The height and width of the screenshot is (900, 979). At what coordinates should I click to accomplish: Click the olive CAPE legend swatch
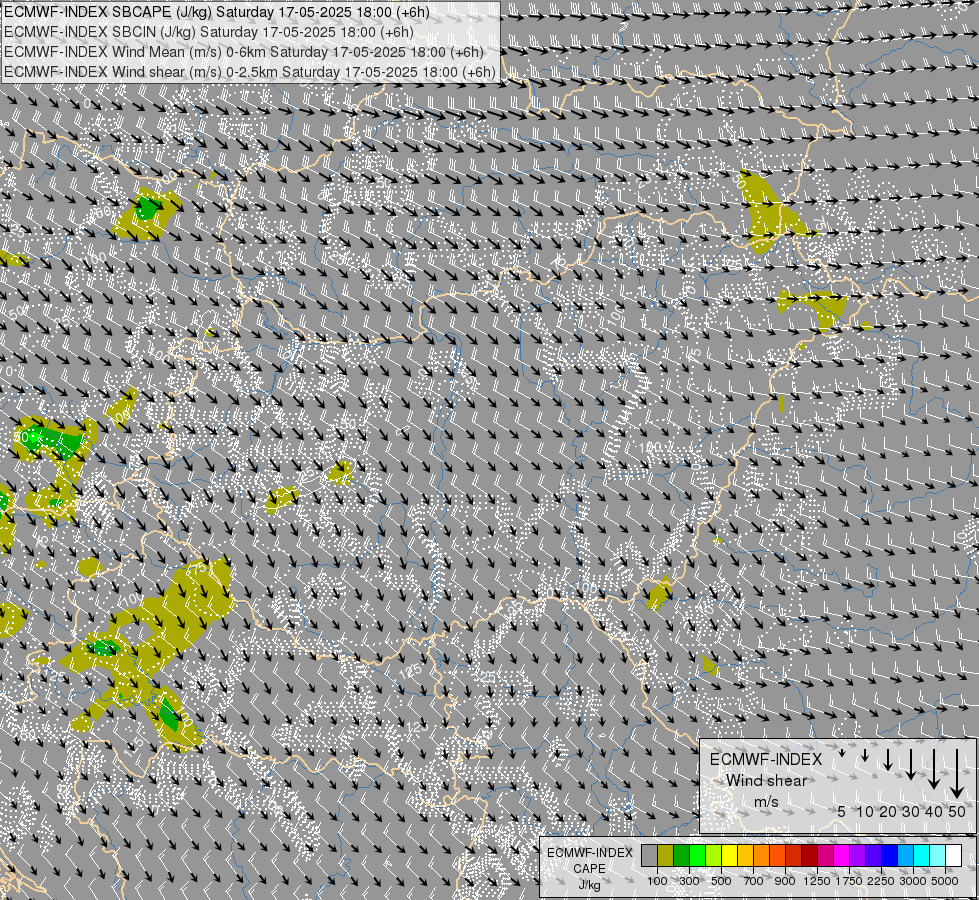(x=666, y=855)
